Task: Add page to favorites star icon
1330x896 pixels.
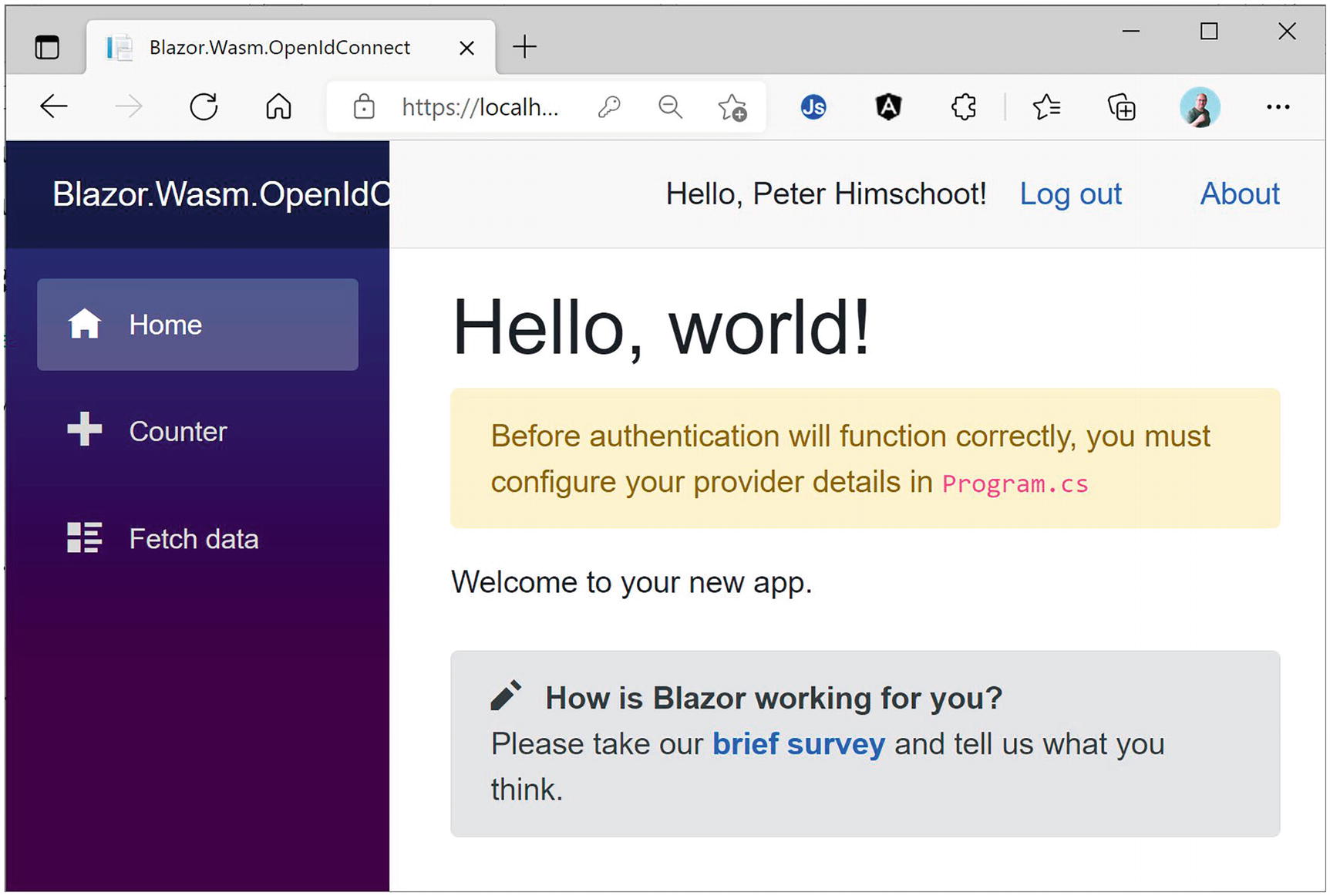Action: [x=732, y=107]
